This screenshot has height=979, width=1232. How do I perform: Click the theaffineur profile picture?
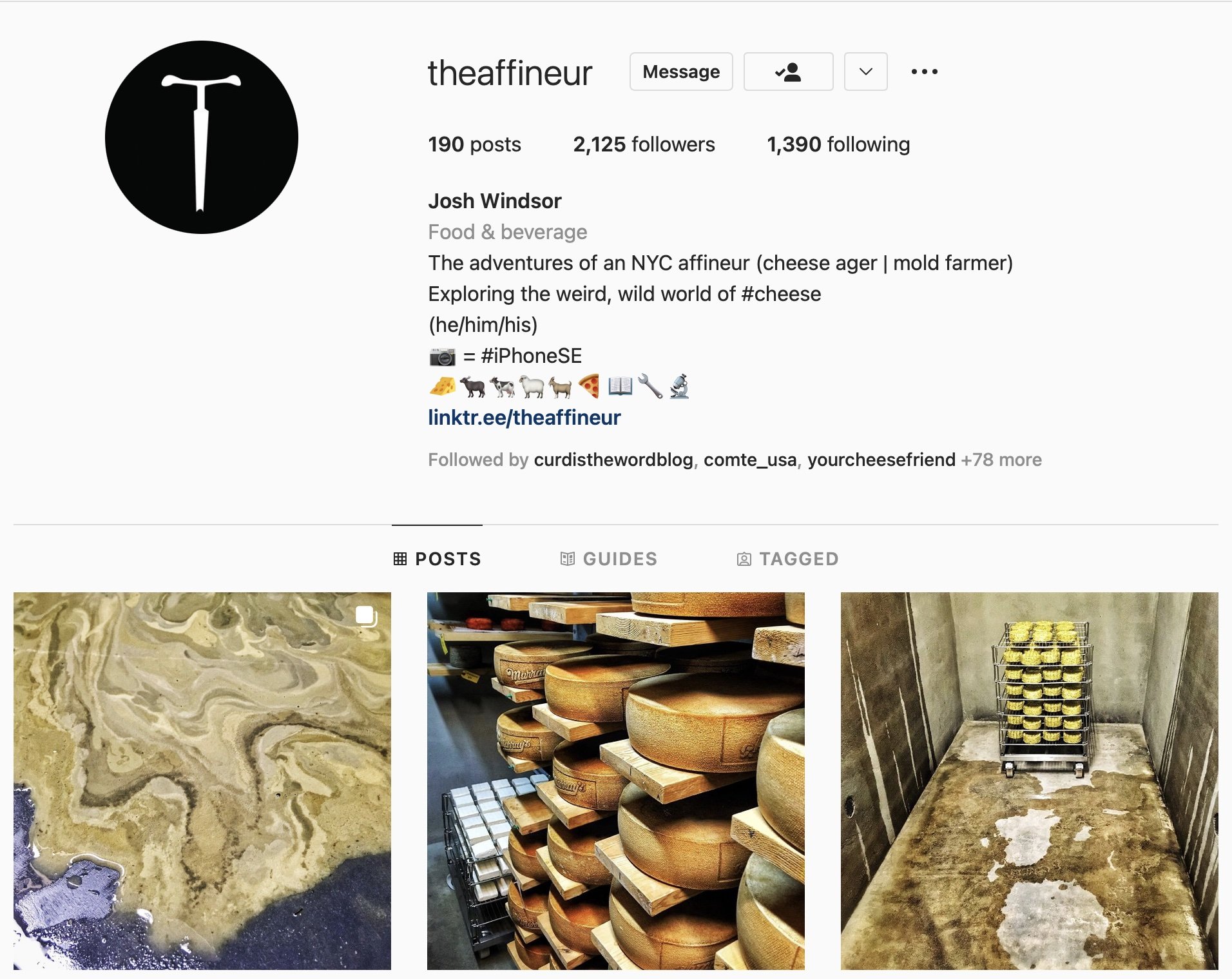click(202, 137)
